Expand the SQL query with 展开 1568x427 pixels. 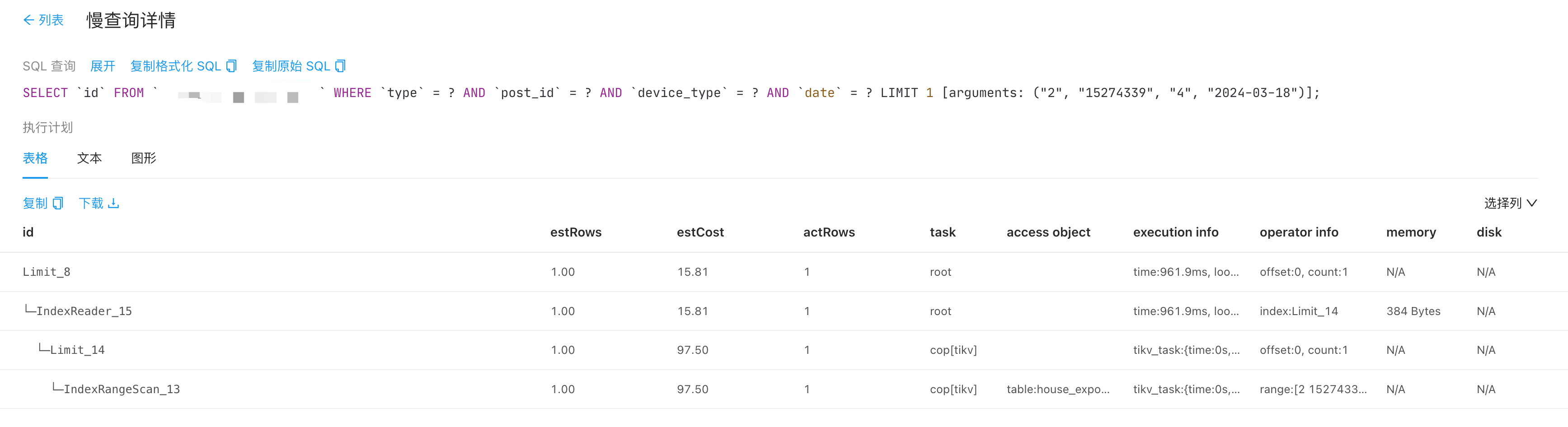(102, 66)
